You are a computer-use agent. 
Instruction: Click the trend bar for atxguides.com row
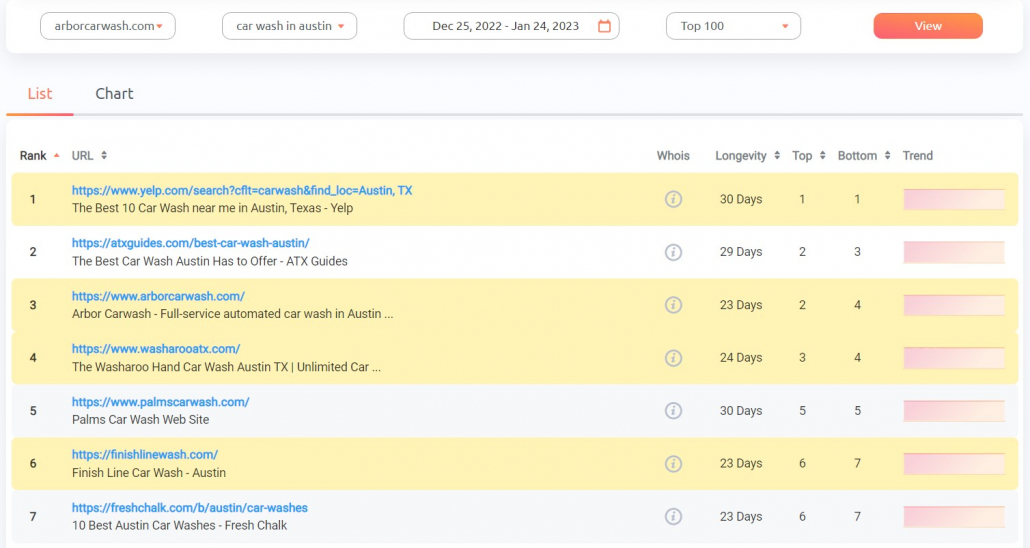954,252
